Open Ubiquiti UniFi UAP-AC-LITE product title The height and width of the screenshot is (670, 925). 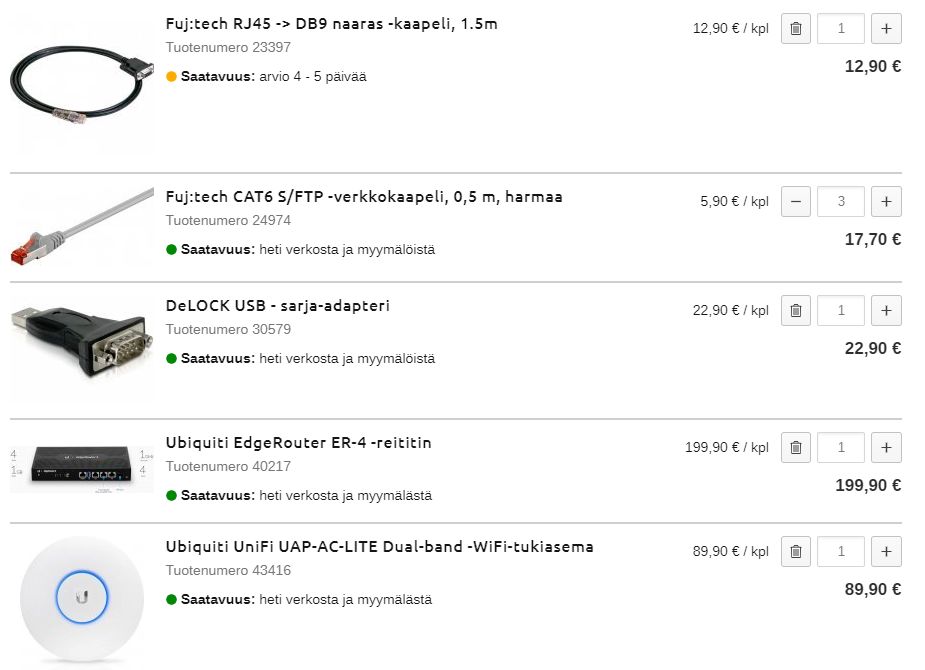point(379,547)
